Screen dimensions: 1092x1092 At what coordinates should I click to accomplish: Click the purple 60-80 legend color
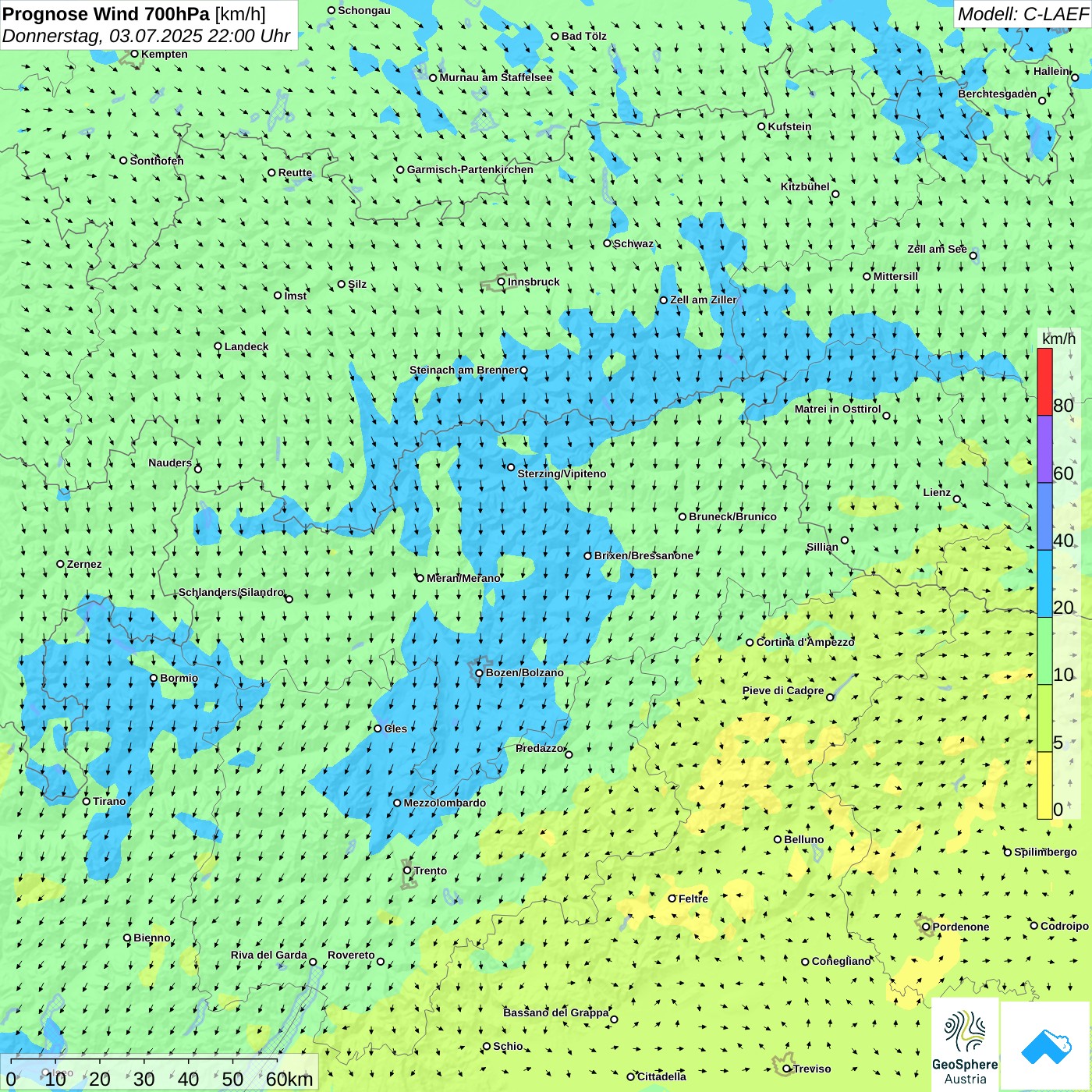pos(1044,449)
